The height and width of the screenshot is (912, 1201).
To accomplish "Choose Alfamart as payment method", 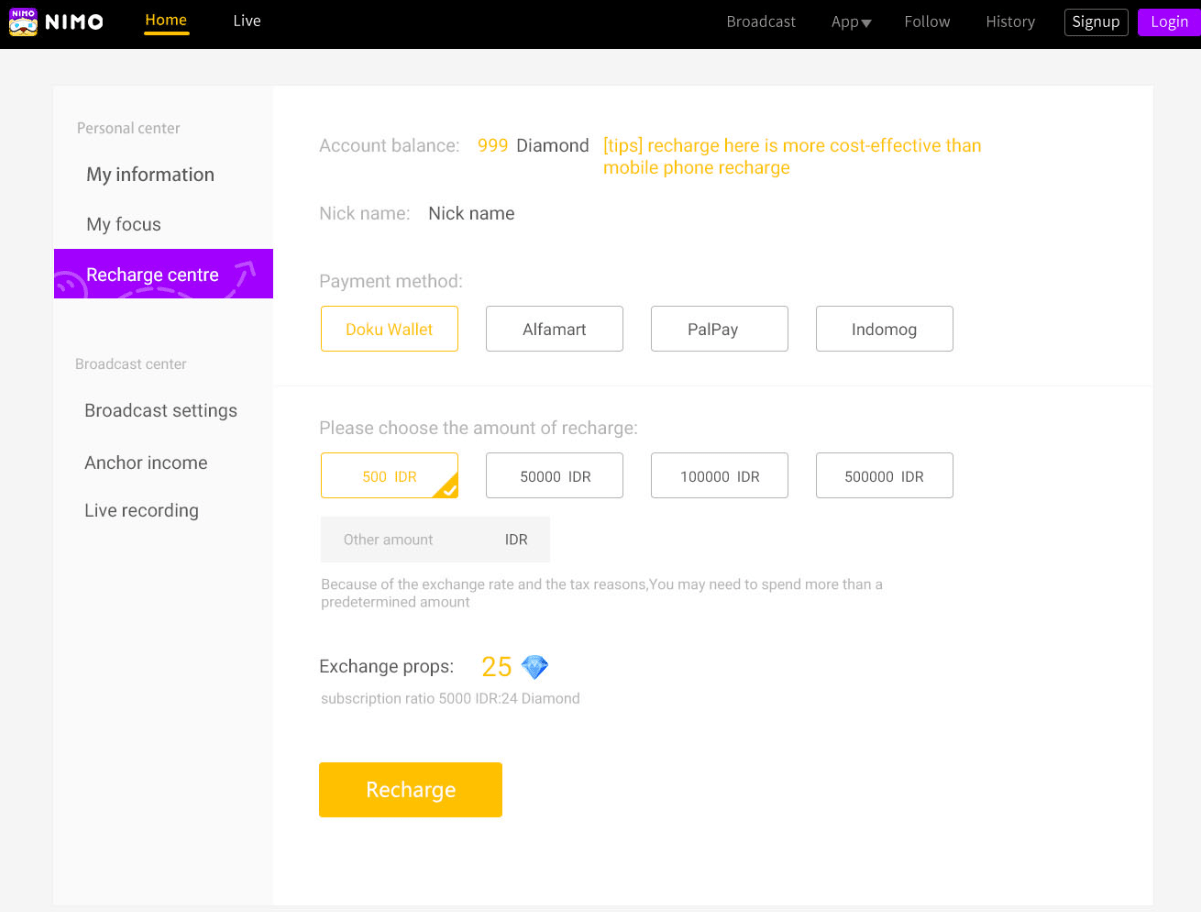I will click(x=554, y=329).
